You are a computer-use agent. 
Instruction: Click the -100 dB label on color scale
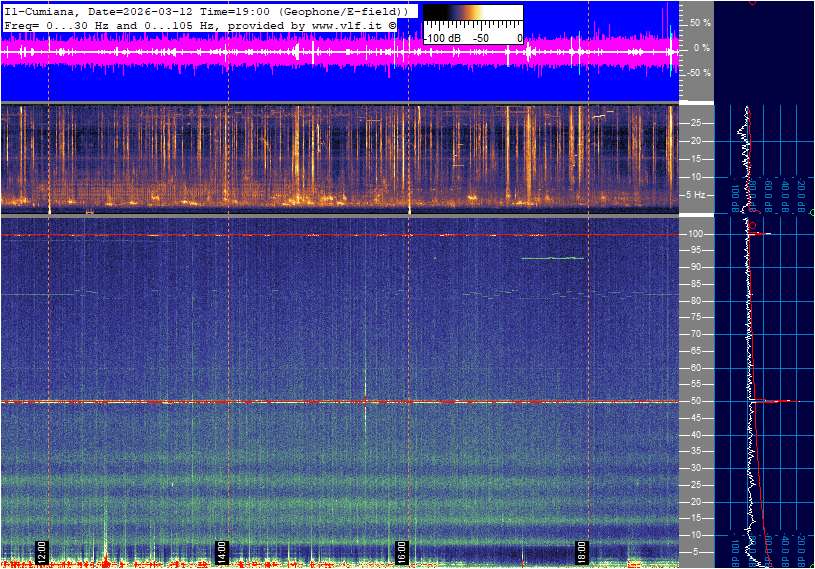coord(441,38)
